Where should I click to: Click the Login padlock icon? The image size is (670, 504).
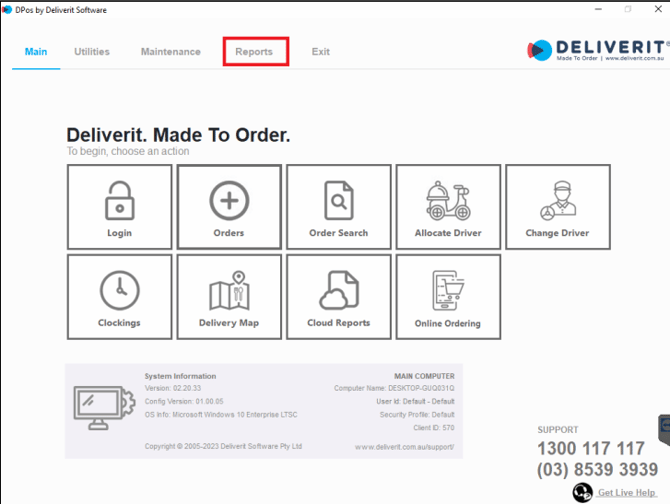pyautogui.click(x=119, y=200)
